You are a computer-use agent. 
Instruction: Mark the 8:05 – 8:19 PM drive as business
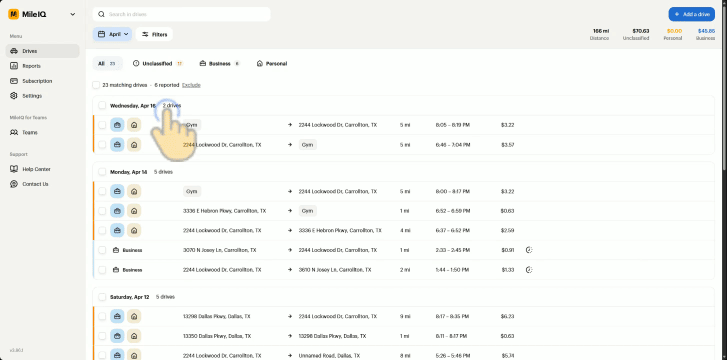(117, 125)
